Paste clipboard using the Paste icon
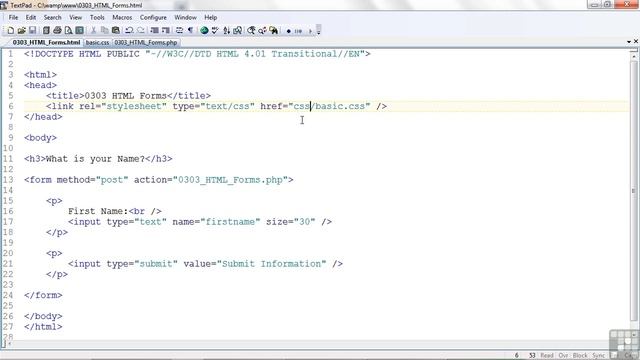This screenshot has width=640, height=360. click(116, 31)
